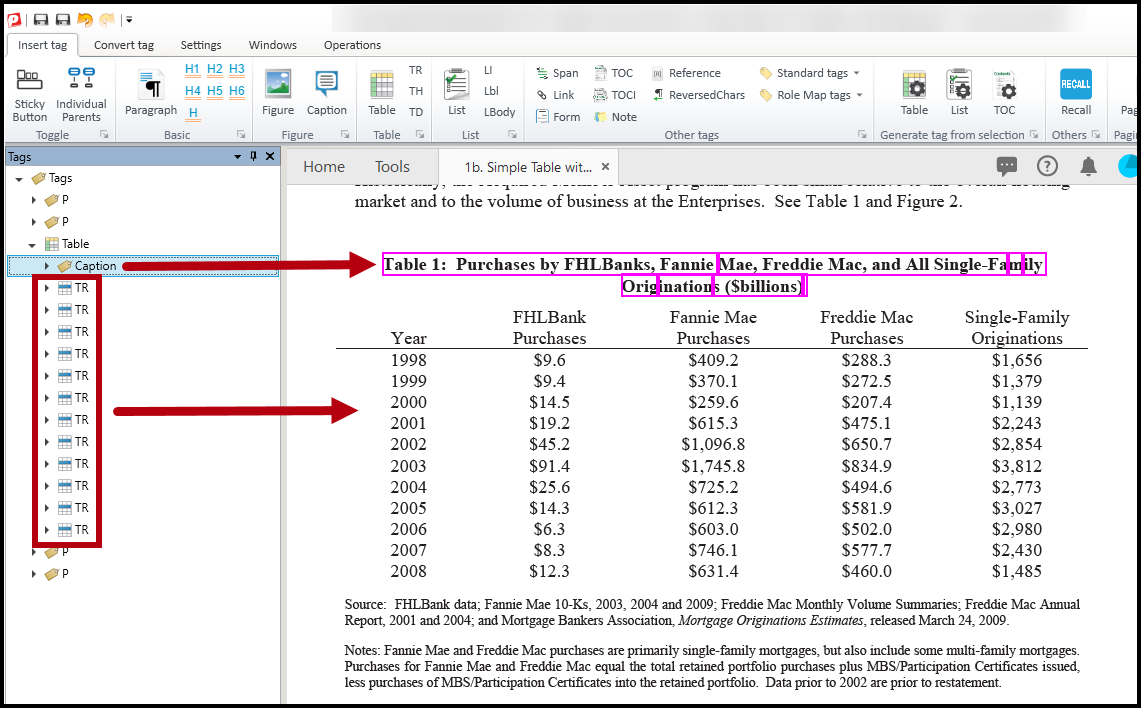Image resolution: width=1141 pixels, height=708 pixels.
Task: Open the Role Map tags dropdown
Action: click(811, 95)
